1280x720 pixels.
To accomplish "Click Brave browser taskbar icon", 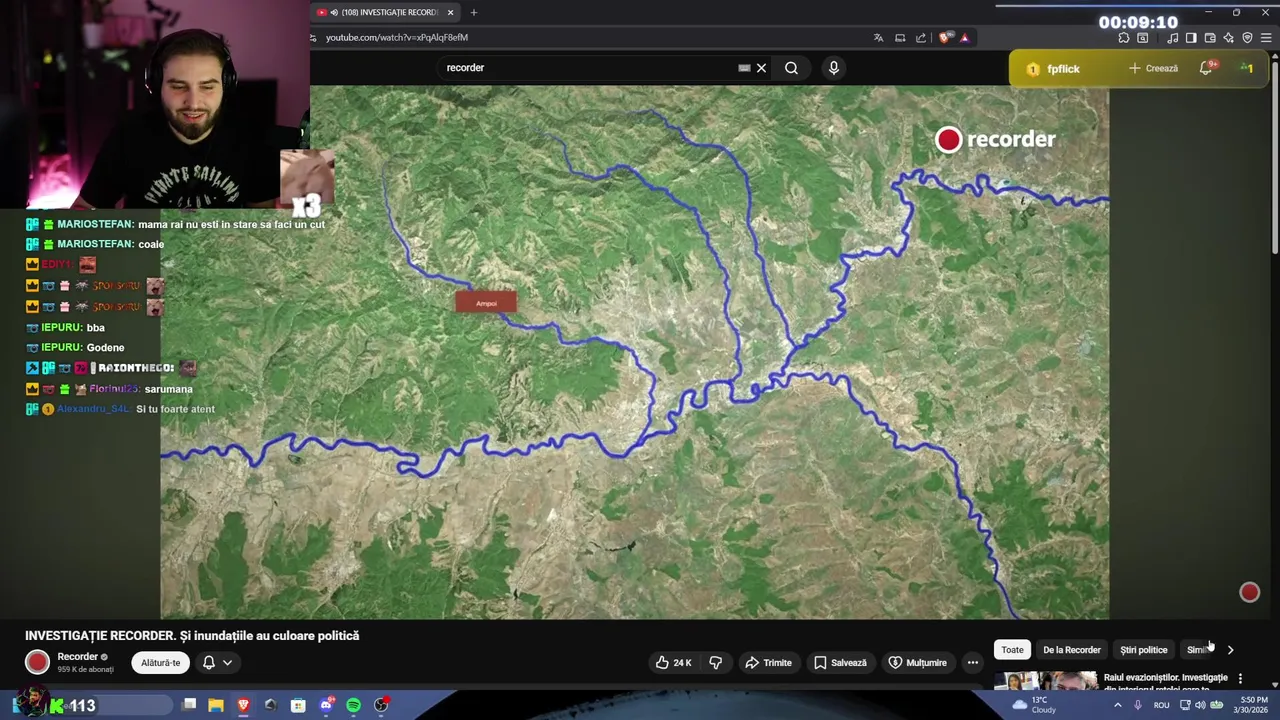I will pos(243,705).
